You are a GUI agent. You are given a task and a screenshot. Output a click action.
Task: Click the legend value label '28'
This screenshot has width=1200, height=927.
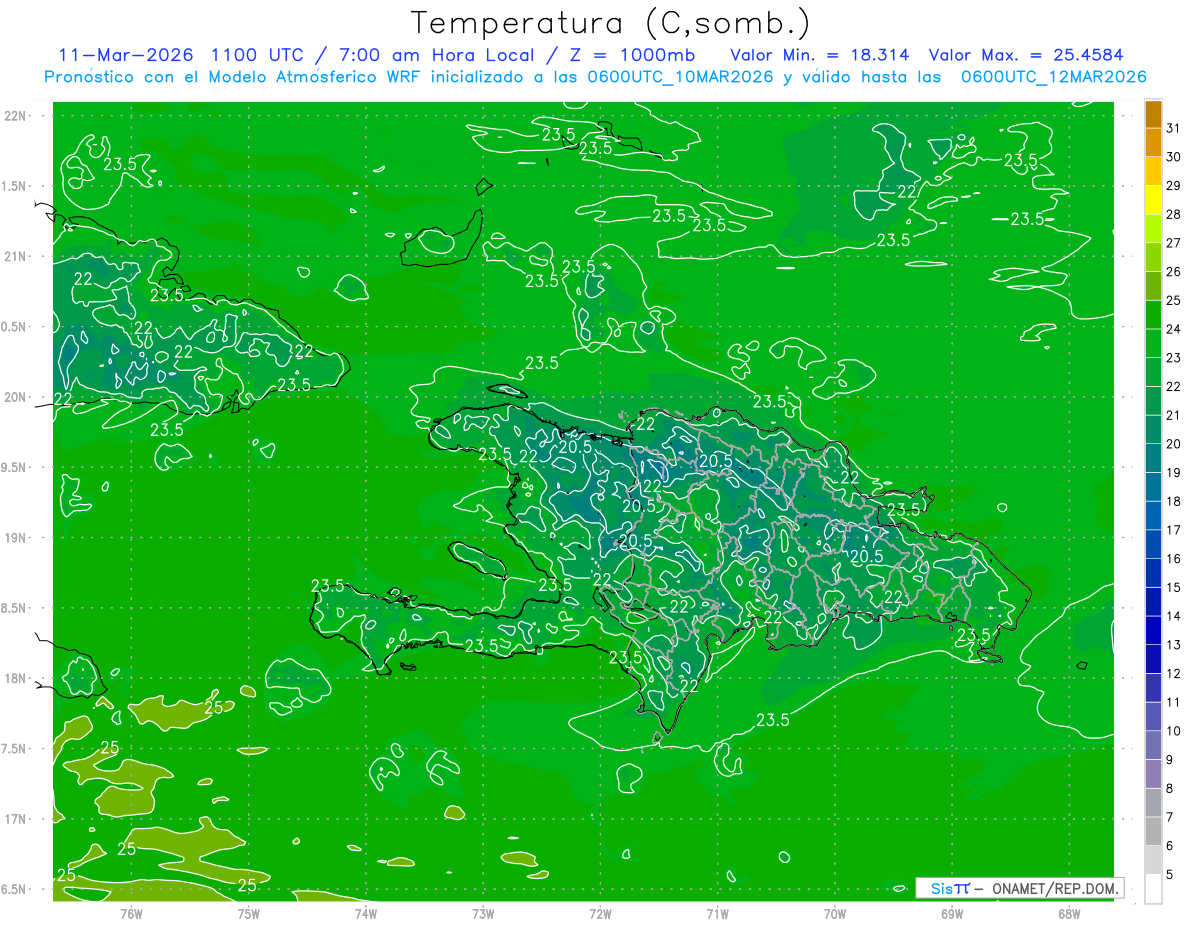click(1173, 214)
